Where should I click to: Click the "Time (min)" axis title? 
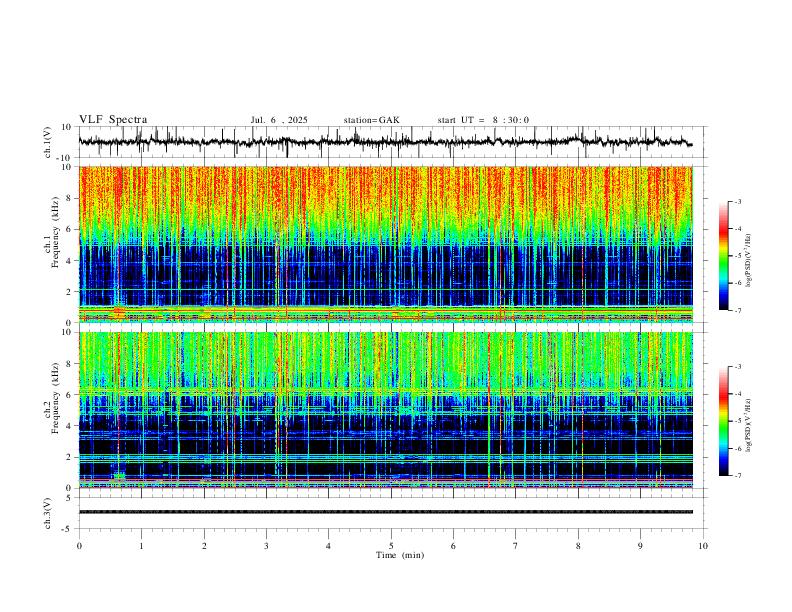[x=400, y=555]
